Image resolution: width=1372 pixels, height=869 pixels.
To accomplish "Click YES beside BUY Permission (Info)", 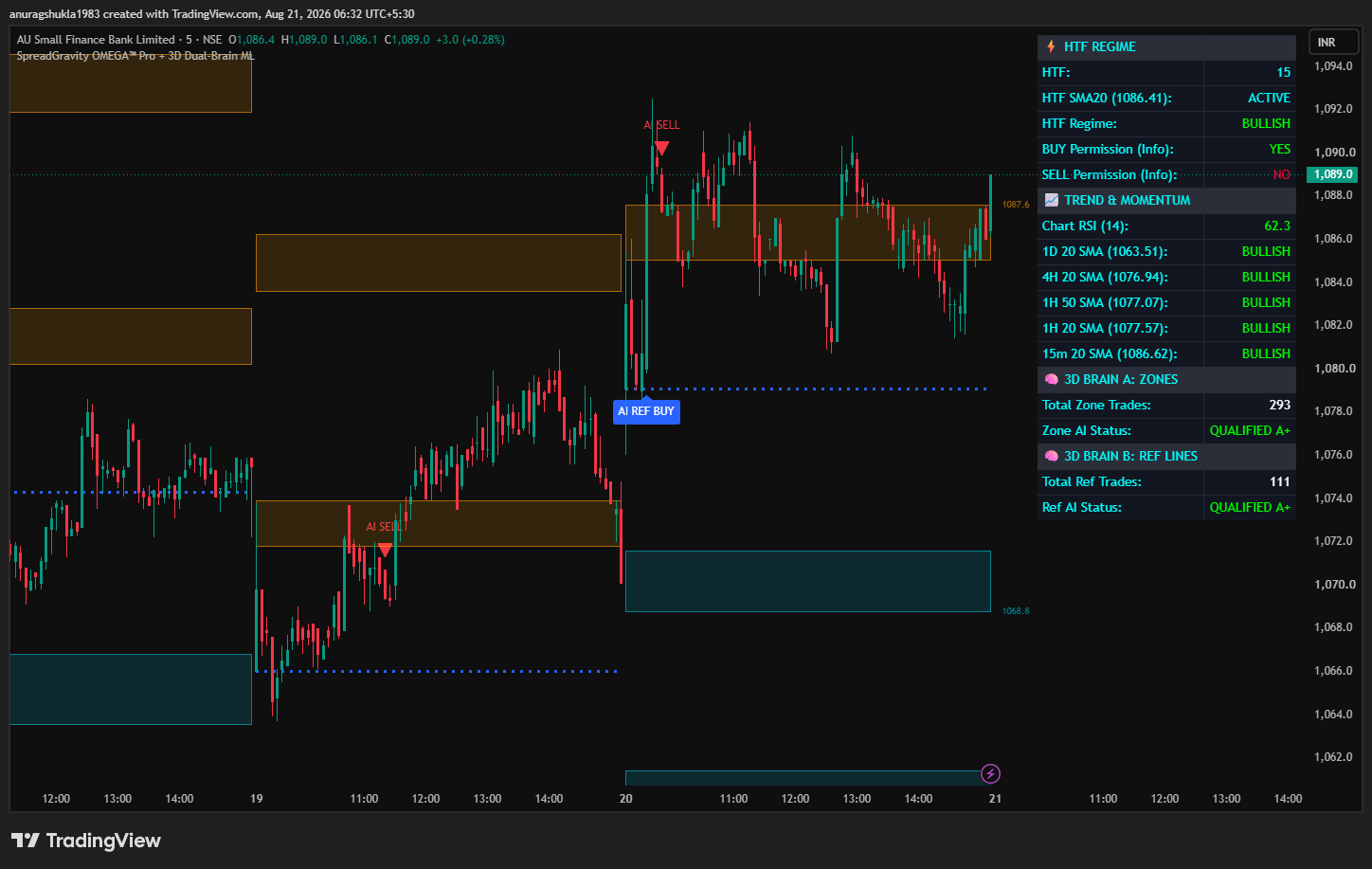I will point(1280,149).
